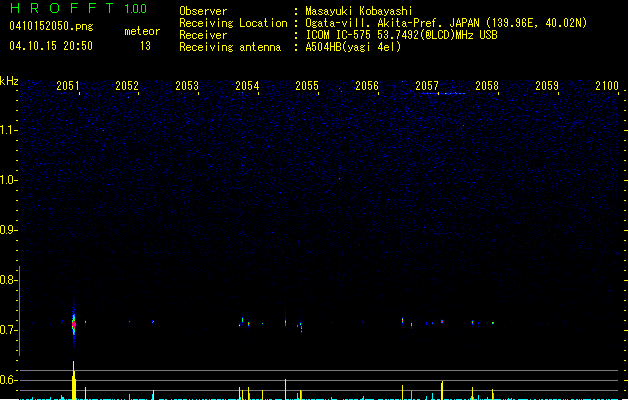Click frequency axis label 1.1

tap(8, 130)
